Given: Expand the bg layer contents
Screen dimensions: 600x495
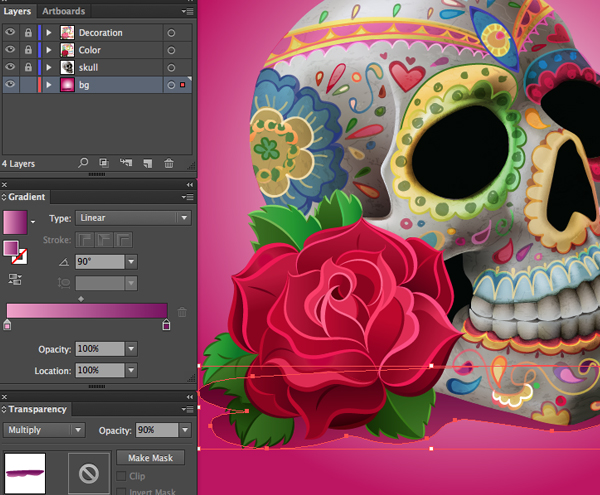Looking at the screenshot, I should click(49, 85).
